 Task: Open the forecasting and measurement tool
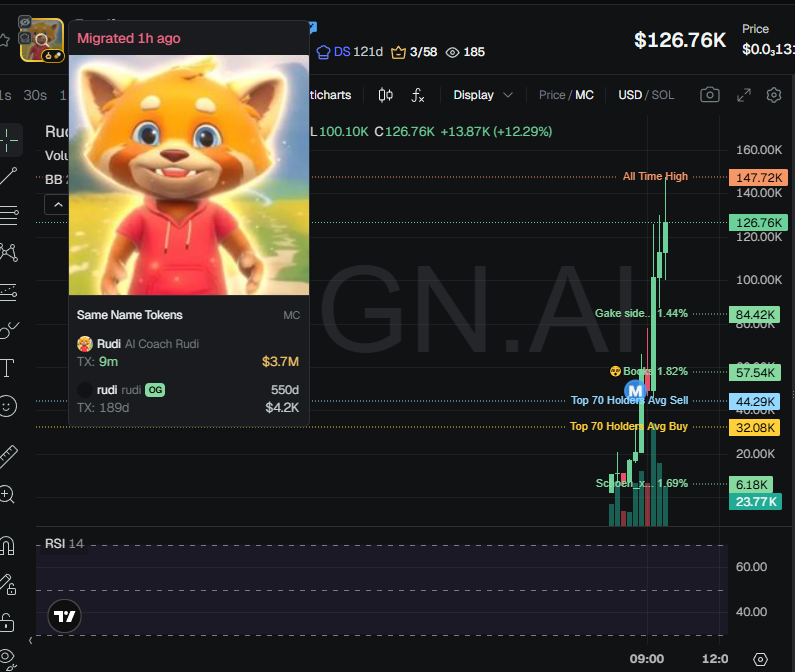click(9, 292)
